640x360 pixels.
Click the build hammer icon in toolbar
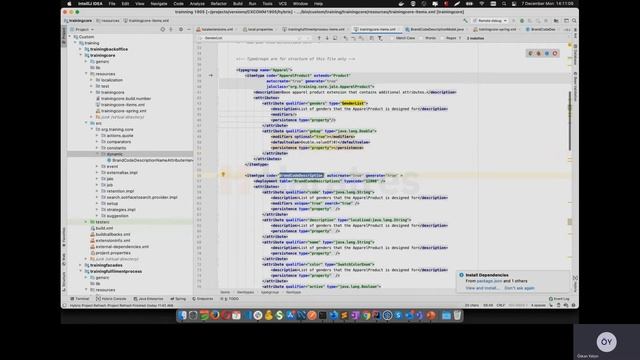(465, 20)
